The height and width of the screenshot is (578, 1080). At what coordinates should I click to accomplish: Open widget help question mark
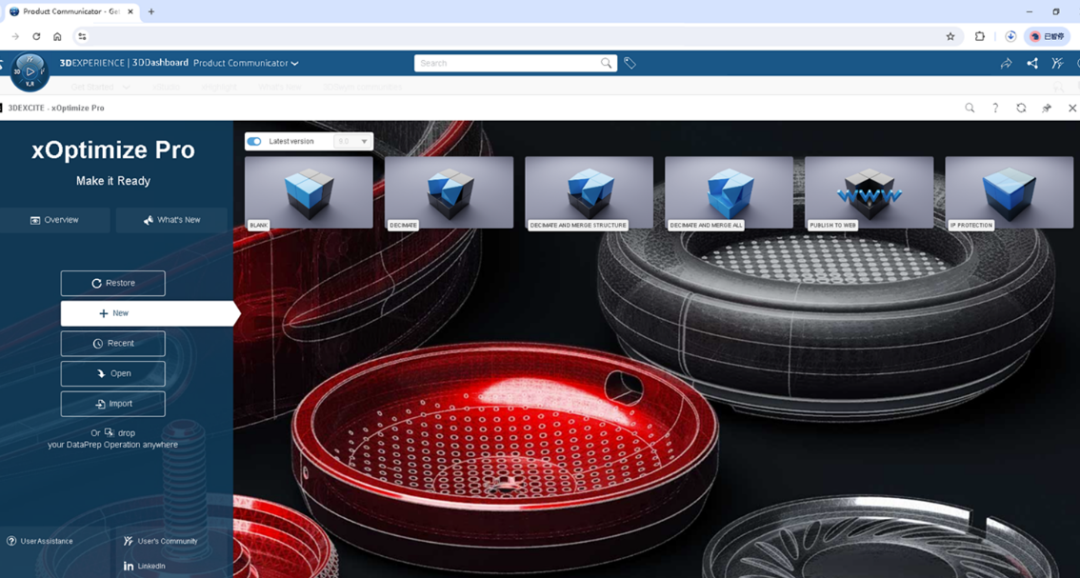995,108
